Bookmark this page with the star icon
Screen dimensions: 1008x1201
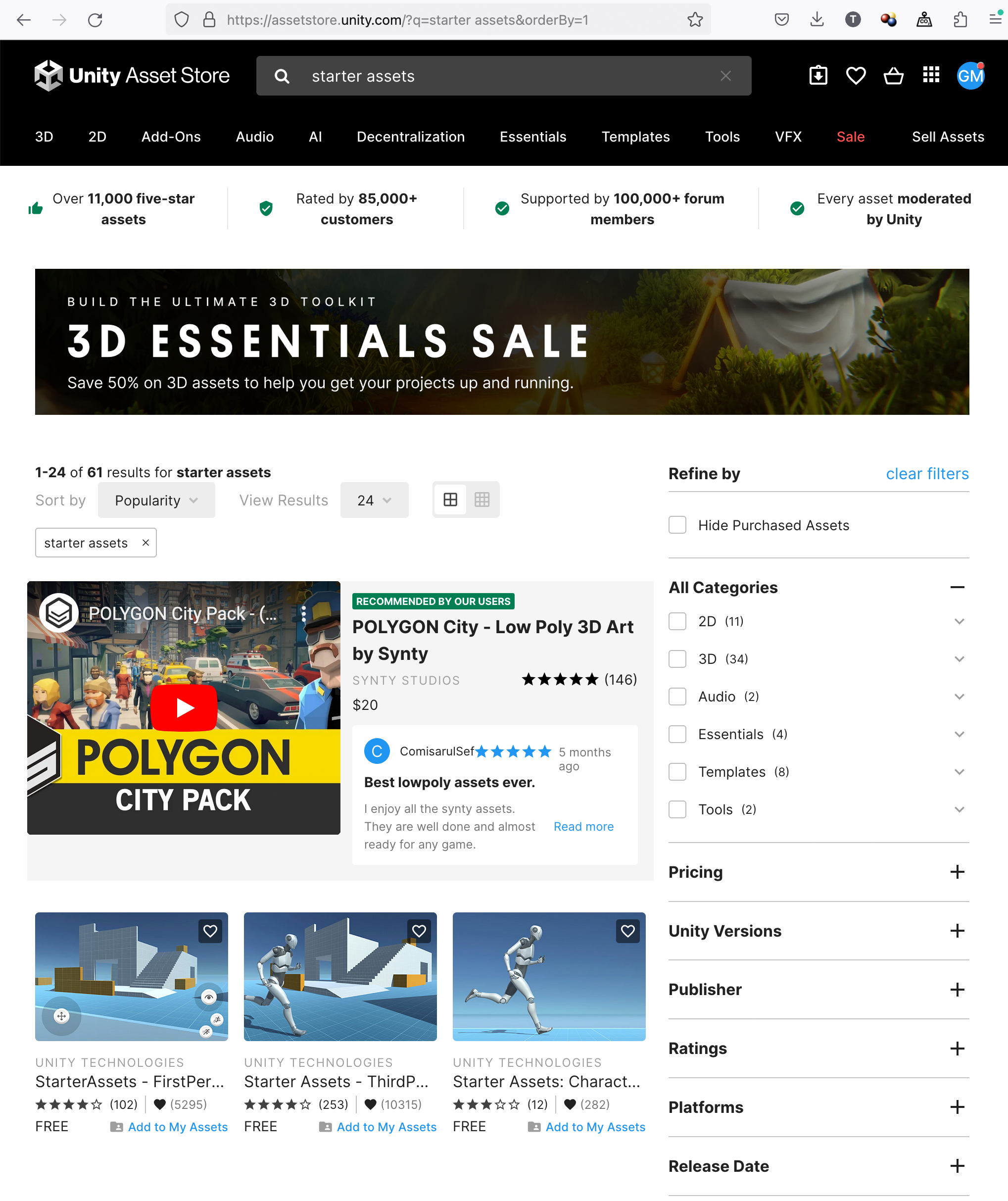point(695,20)
